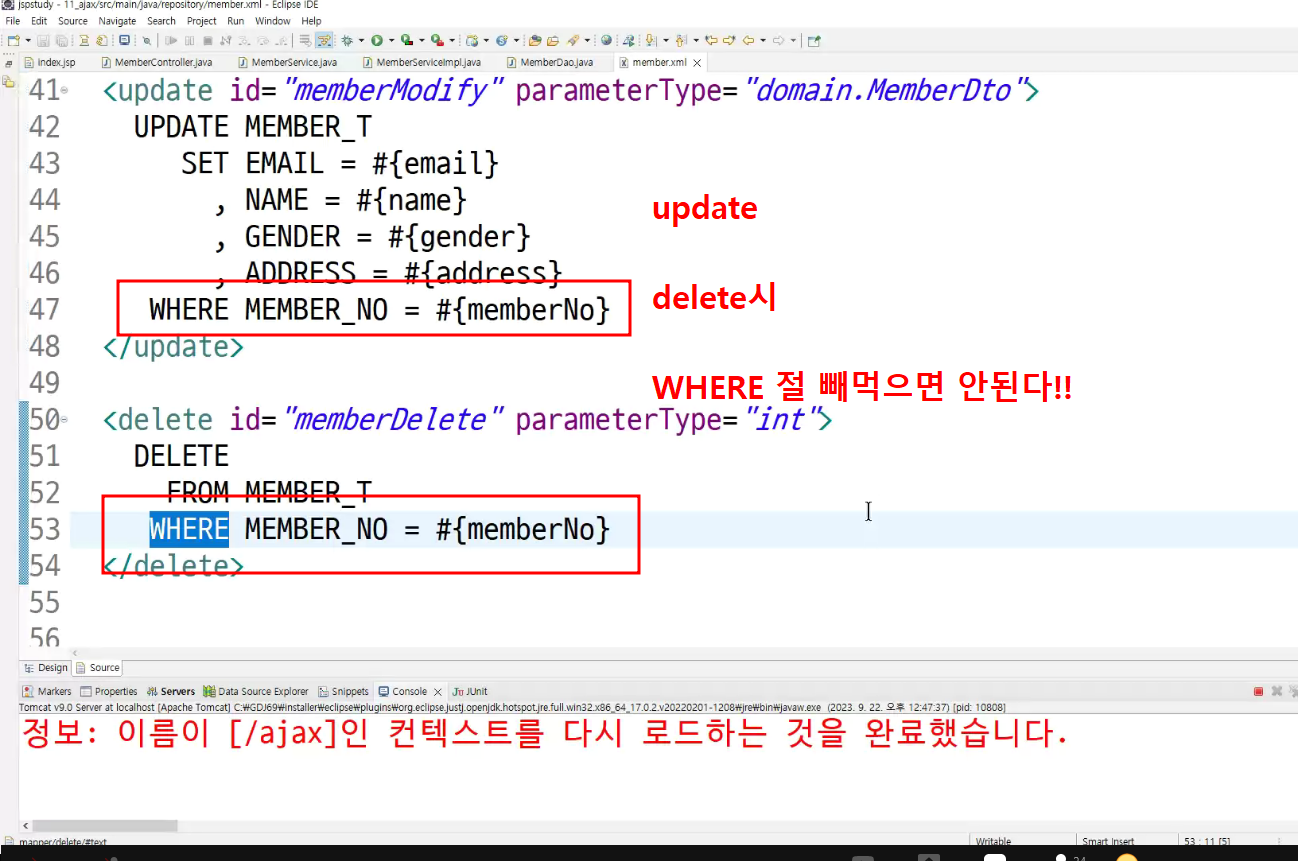
Task: Collapse the delete block at line 50
Action: coord(65,420)
